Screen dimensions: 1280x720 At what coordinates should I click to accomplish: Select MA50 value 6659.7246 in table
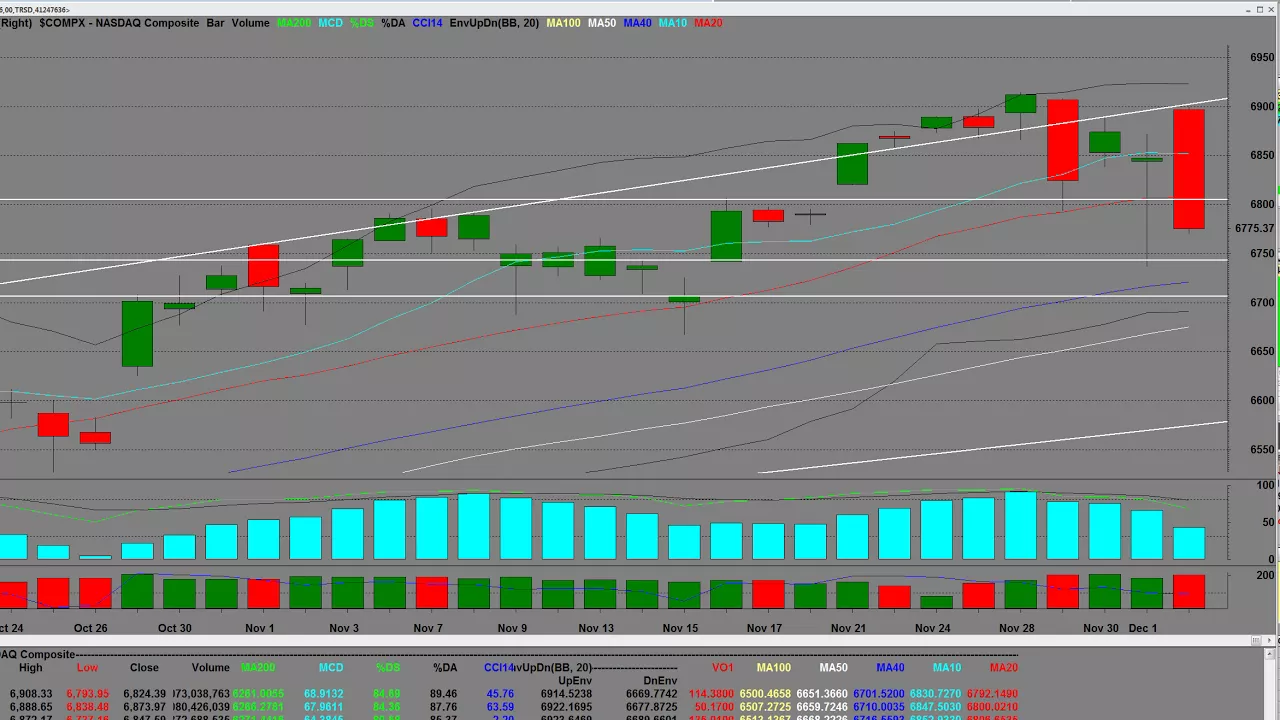pyautogui.click(x=821, y=707)
